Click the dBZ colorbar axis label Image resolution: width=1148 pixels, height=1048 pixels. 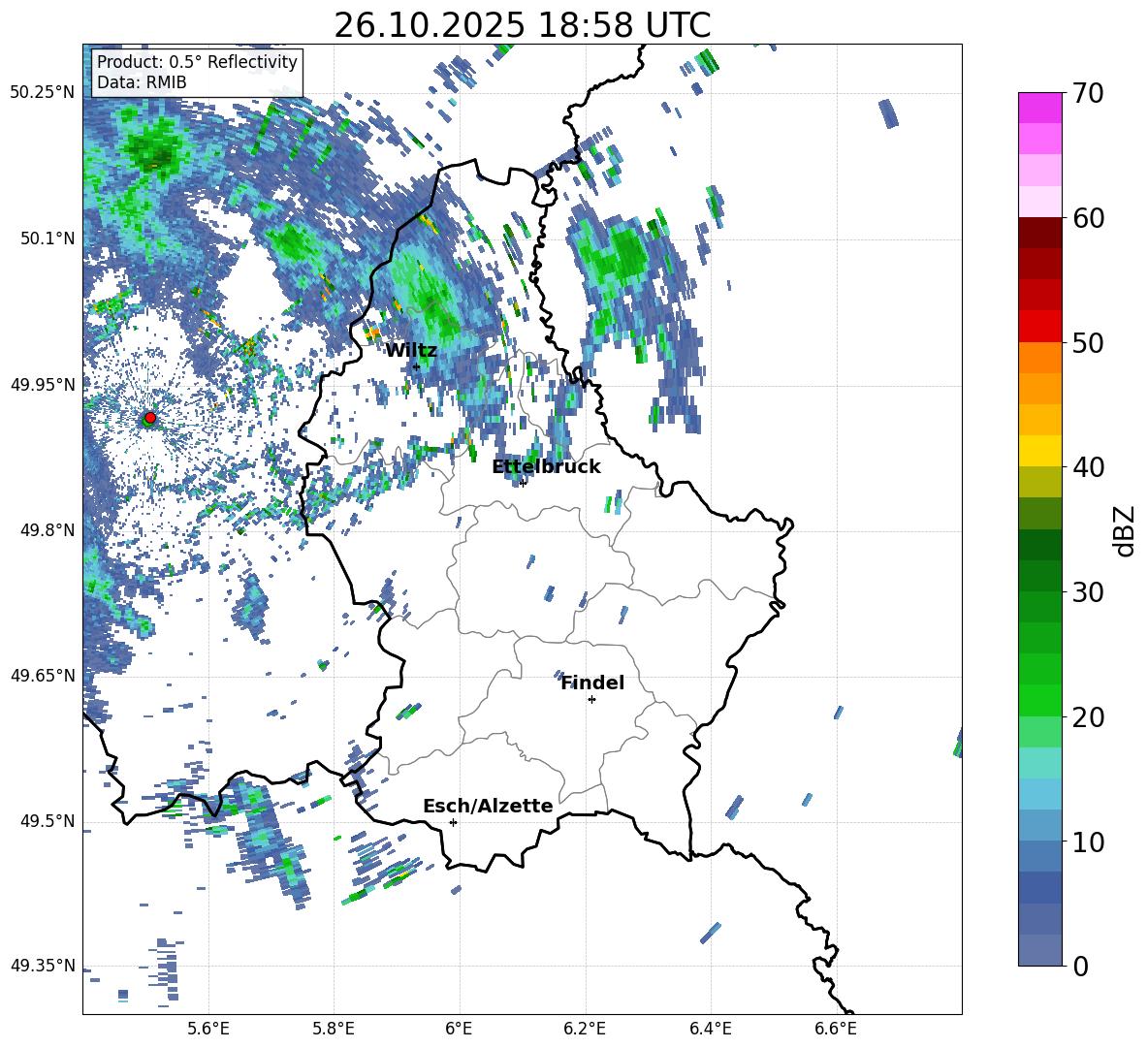point(1126,530)
